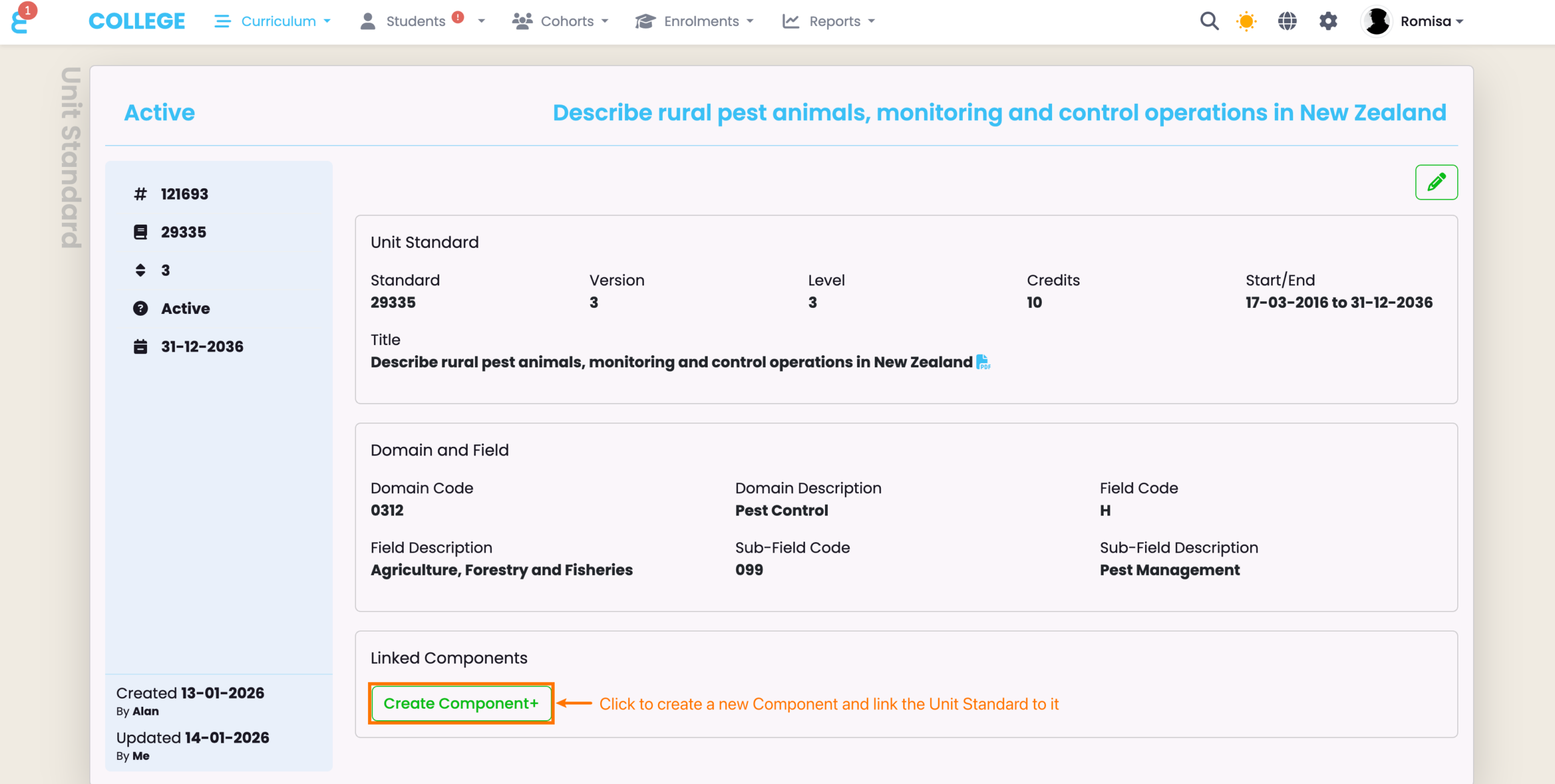This screenshot has height=784, width=1555.
Task: Click the green pencil edit button
Action: pyautogui.click(x=1436, y=182)
